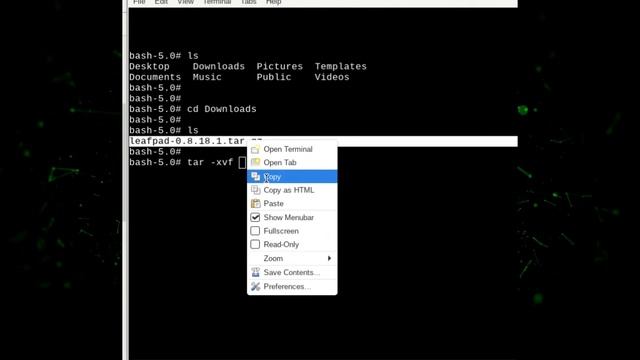Image resolution: width=640 pixels, height=360 pixels.
Task: Enable the Read-Only checkbox
Action: tap(255, 244)
